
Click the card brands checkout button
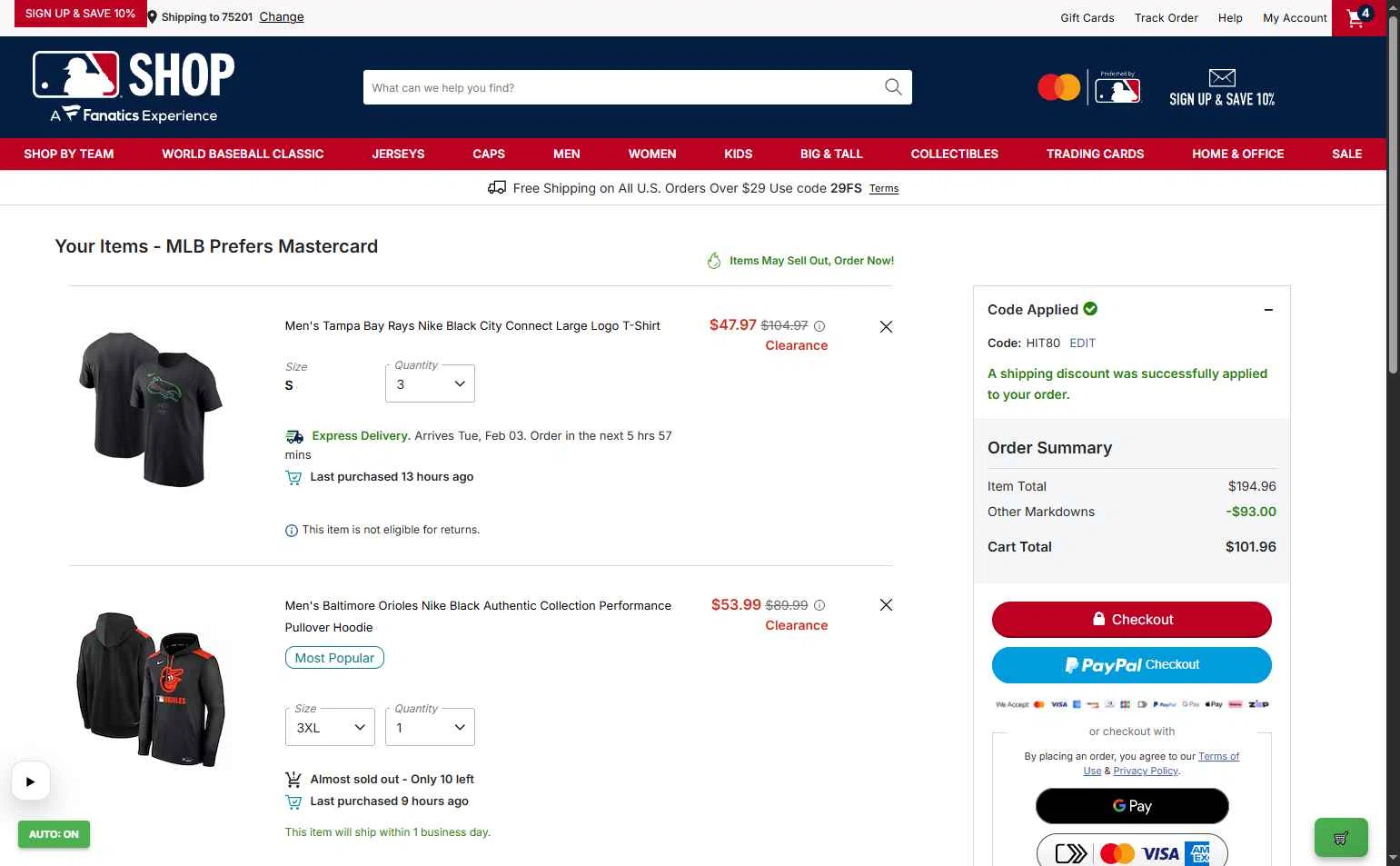[1132, 851]
